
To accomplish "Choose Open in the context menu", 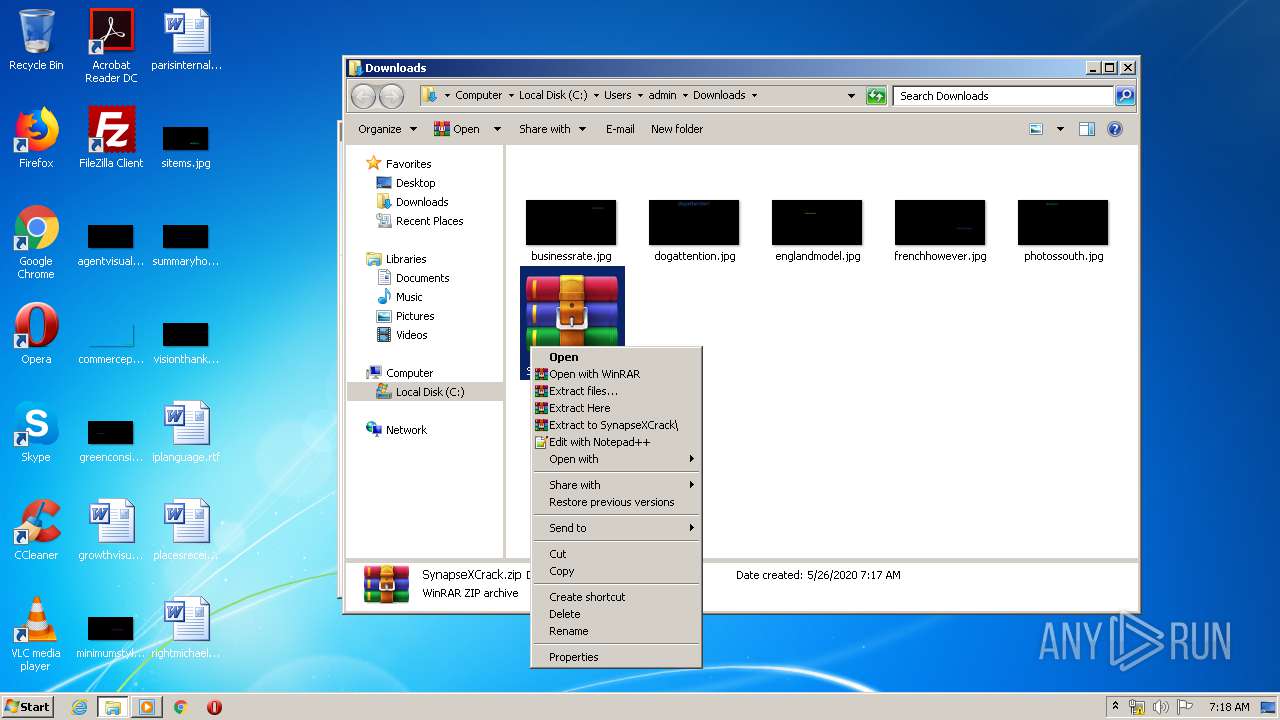I will 616,357.
